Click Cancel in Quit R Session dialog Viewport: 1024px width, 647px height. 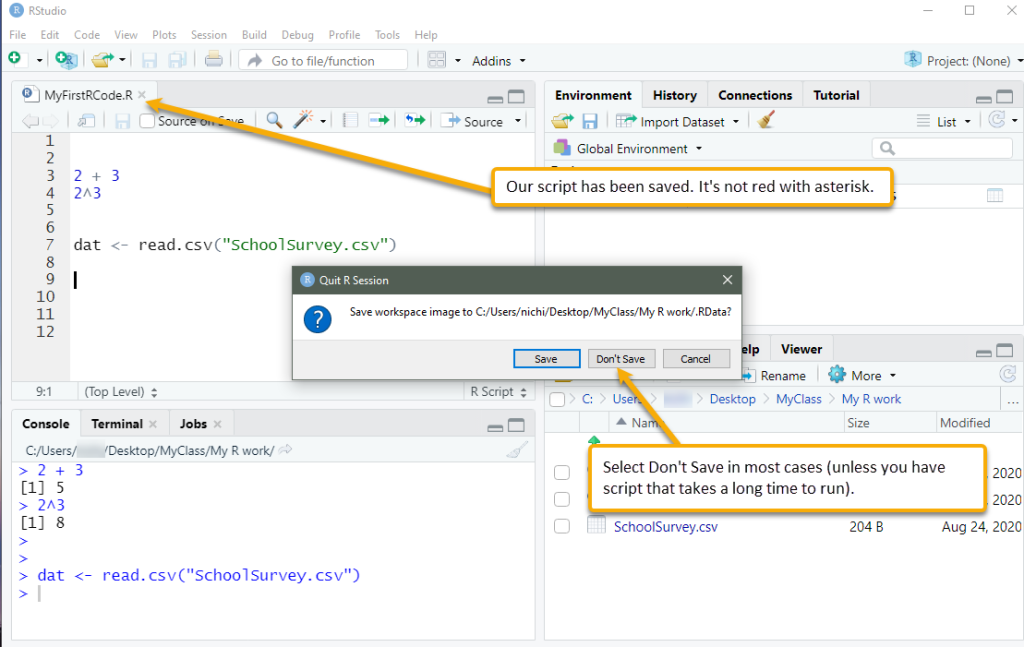pos(696,358)
